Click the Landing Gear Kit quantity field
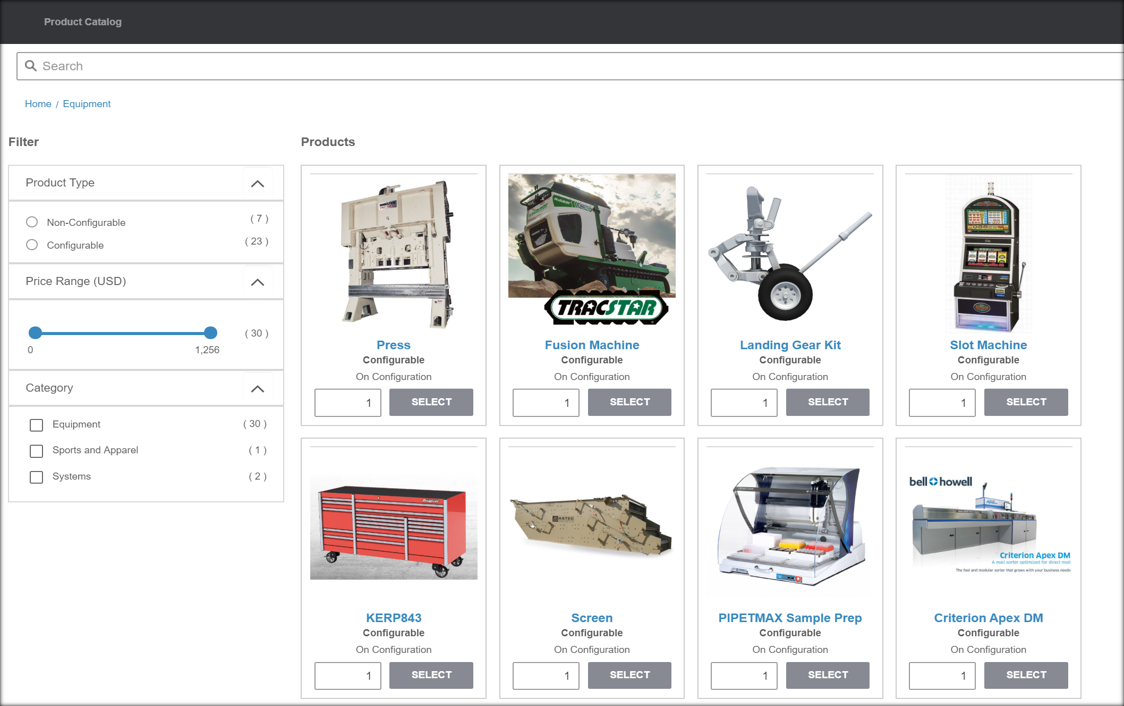This screenshot has height=706, width=1124. tap(744, 403)
